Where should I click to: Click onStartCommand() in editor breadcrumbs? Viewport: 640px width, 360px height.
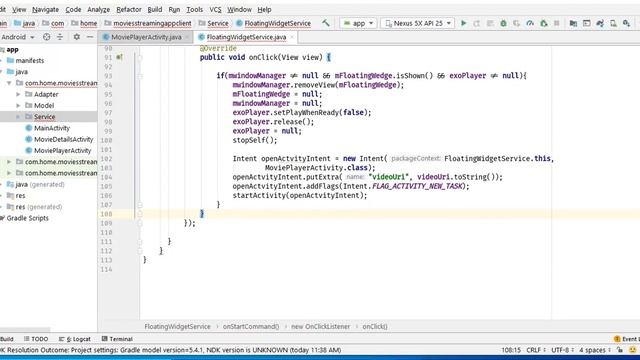(x=251, y=327)
